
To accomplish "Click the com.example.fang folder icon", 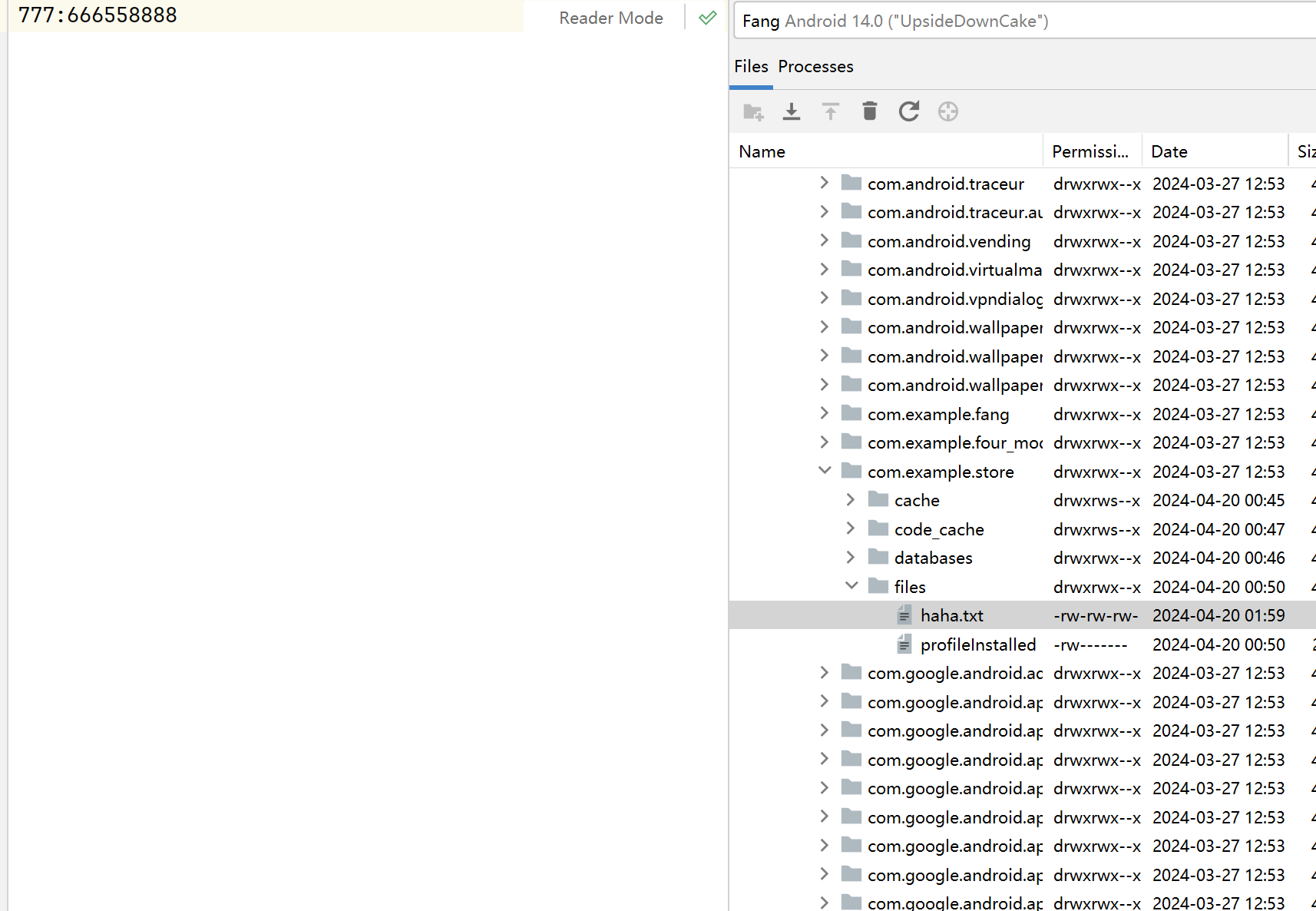I will 851,413.
